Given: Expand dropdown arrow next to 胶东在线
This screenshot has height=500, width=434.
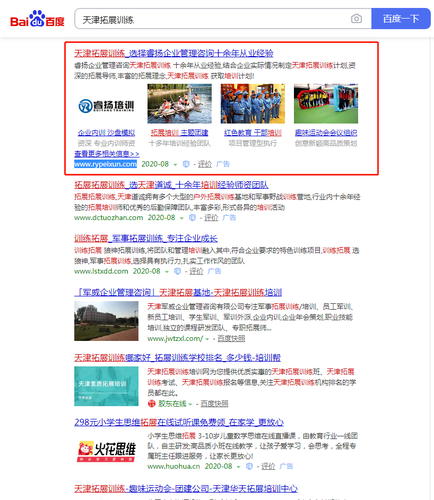Looking at the screenshot, I should tap(190, 404).
